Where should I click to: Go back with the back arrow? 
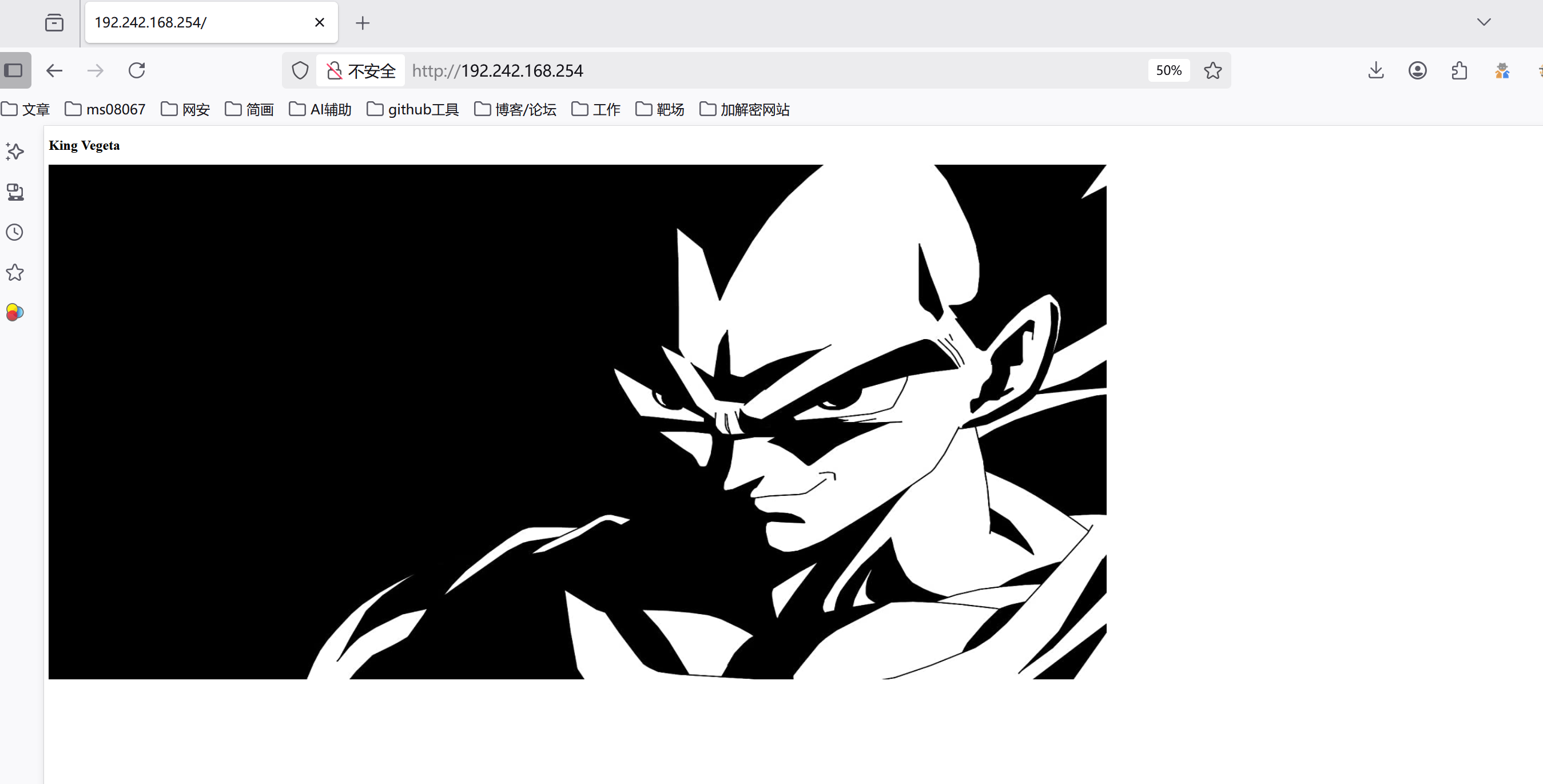pyautogui.click(x=54, y=71)
